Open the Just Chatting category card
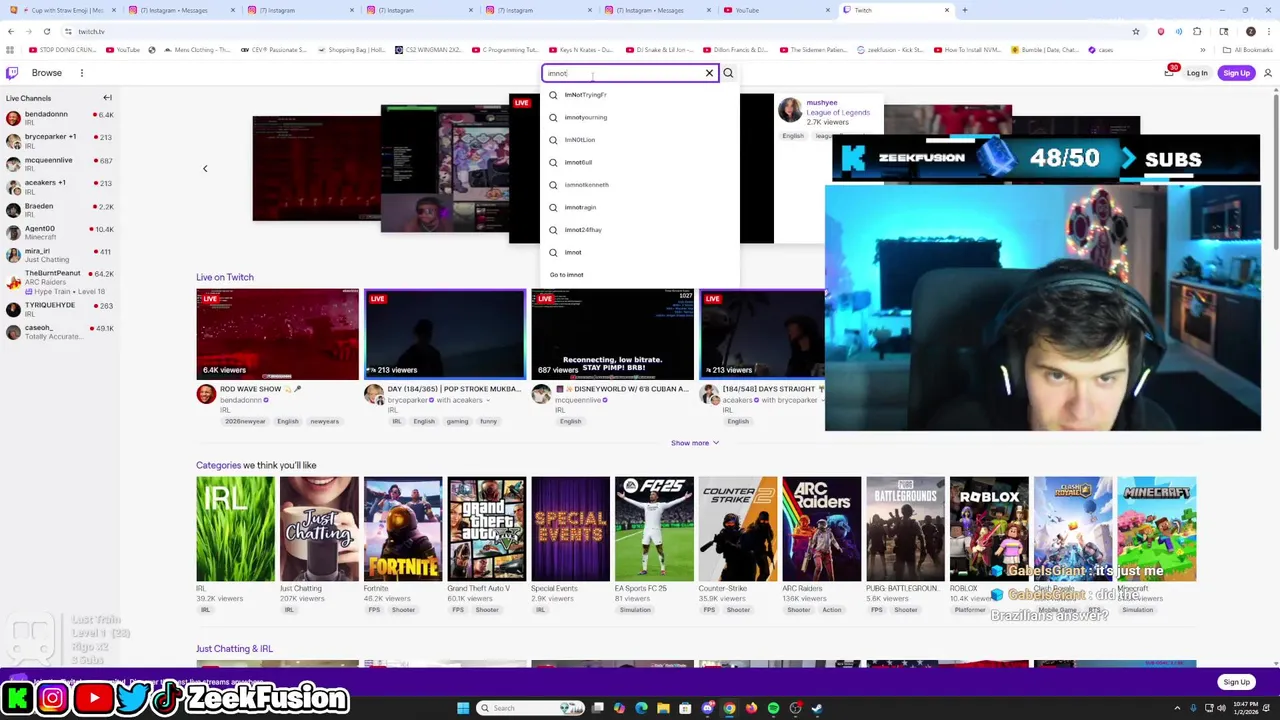 pyautogui.click(x=319, y=529)
